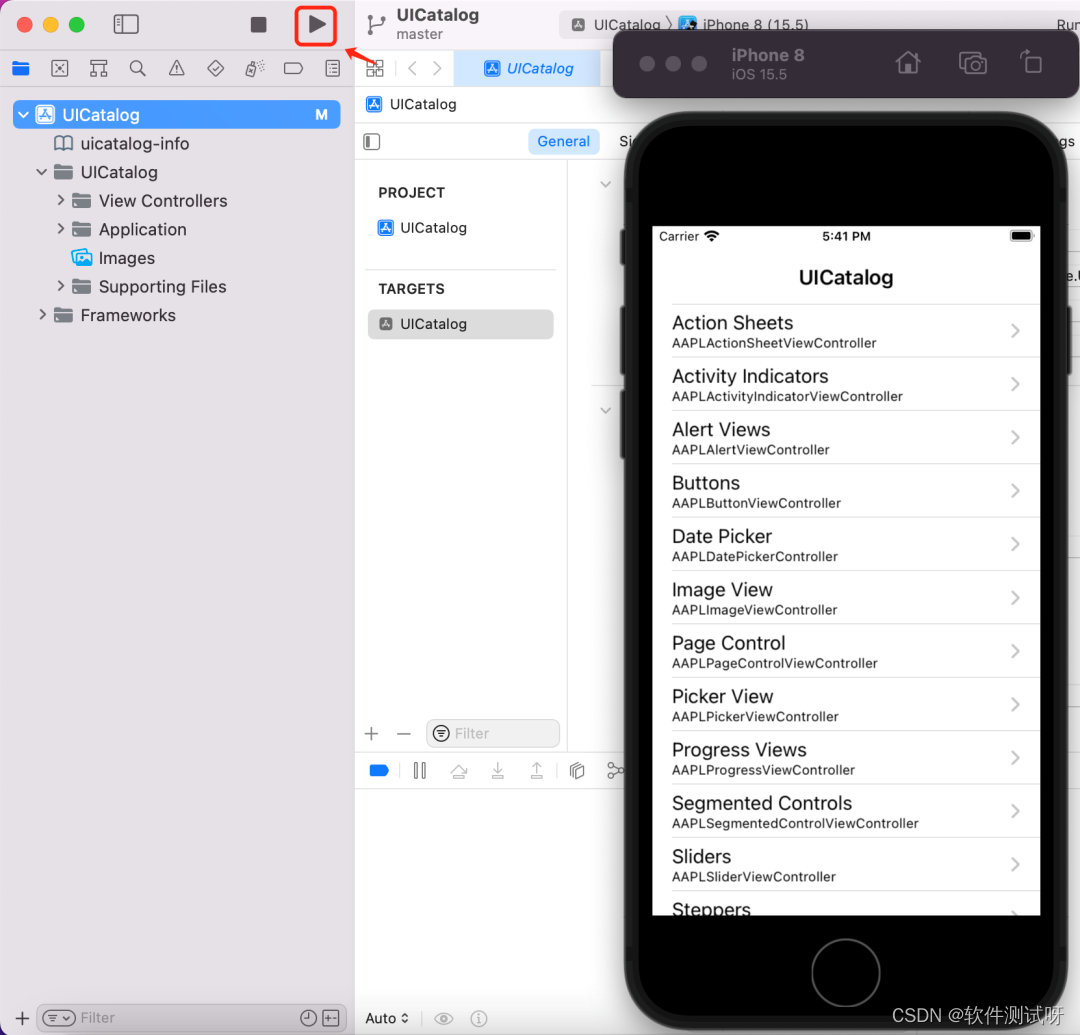The image size is (1080, 1035).
Task: Expand the Supporting Files folder
Action: 61,286
